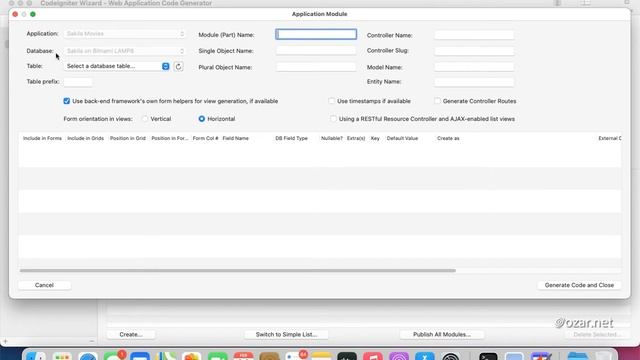Click the plus icon in the main window's sidebar footer

[5, 341]
